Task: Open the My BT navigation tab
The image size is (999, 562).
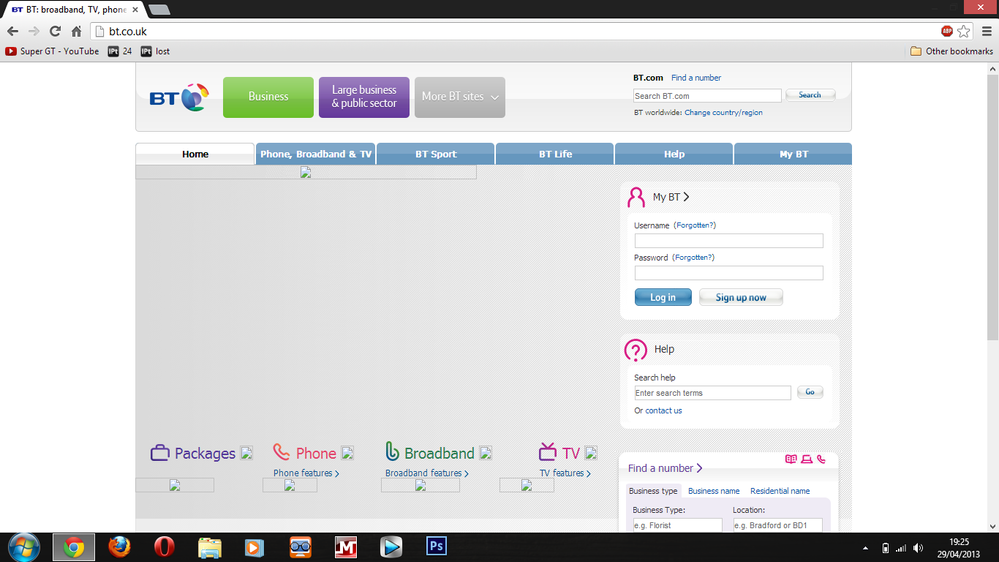Action: click(793, 154)
